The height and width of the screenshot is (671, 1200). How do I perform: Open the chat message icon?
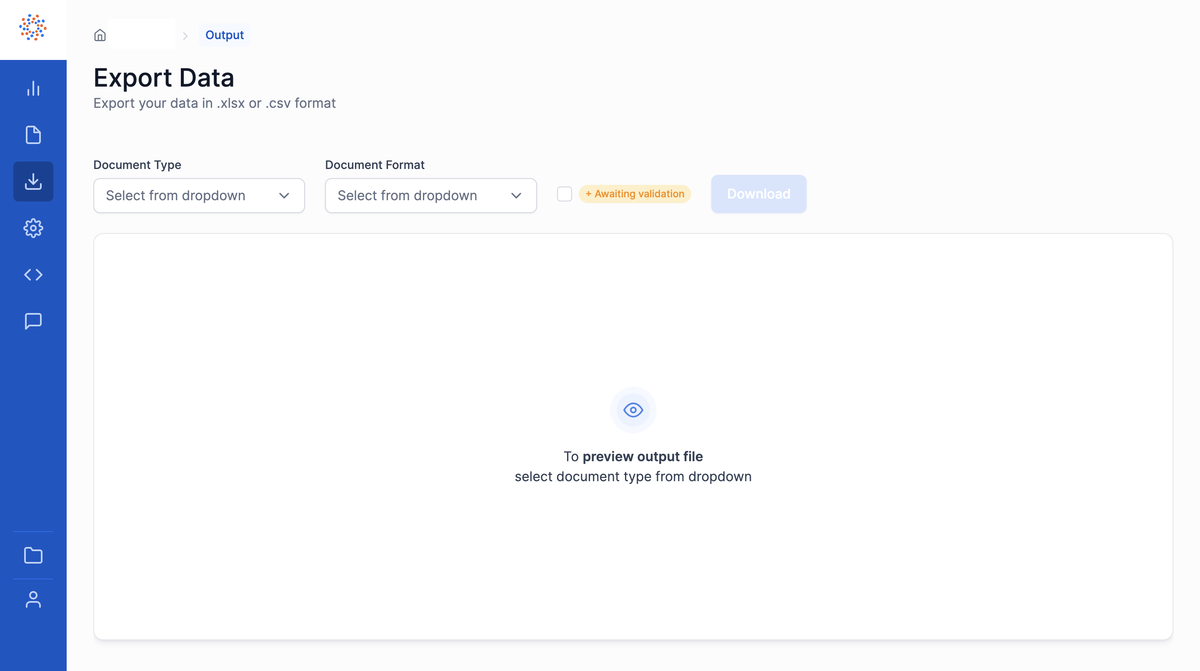pos(33,321)
